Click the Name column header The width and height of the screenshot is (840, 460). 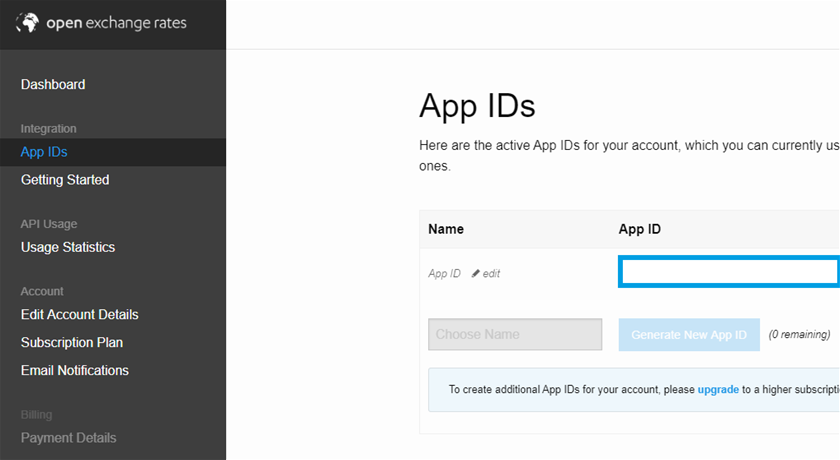point(446,229)
